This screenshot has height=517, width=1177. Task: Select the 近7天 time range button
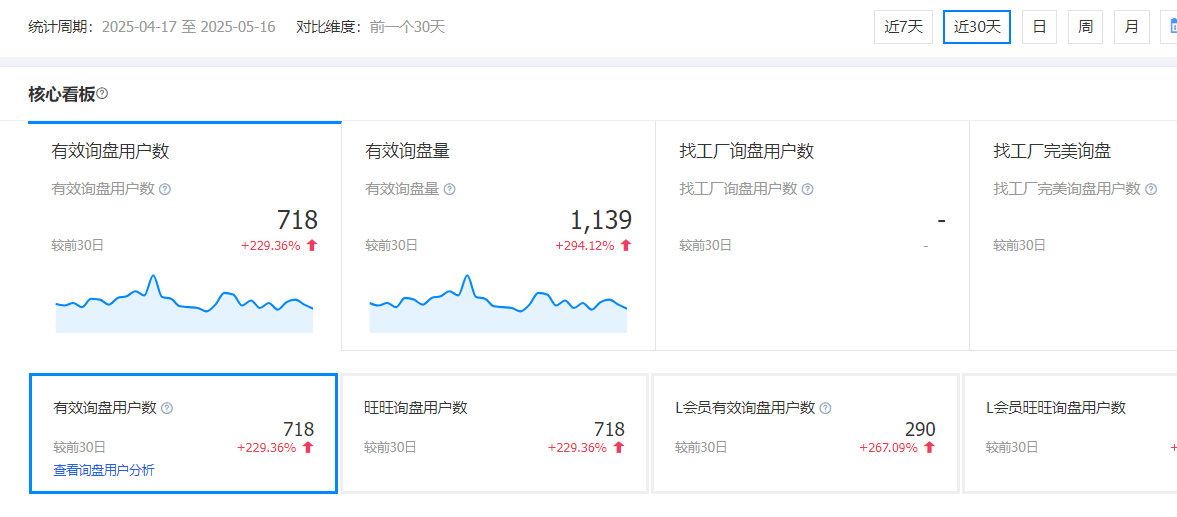coord(903,27)
